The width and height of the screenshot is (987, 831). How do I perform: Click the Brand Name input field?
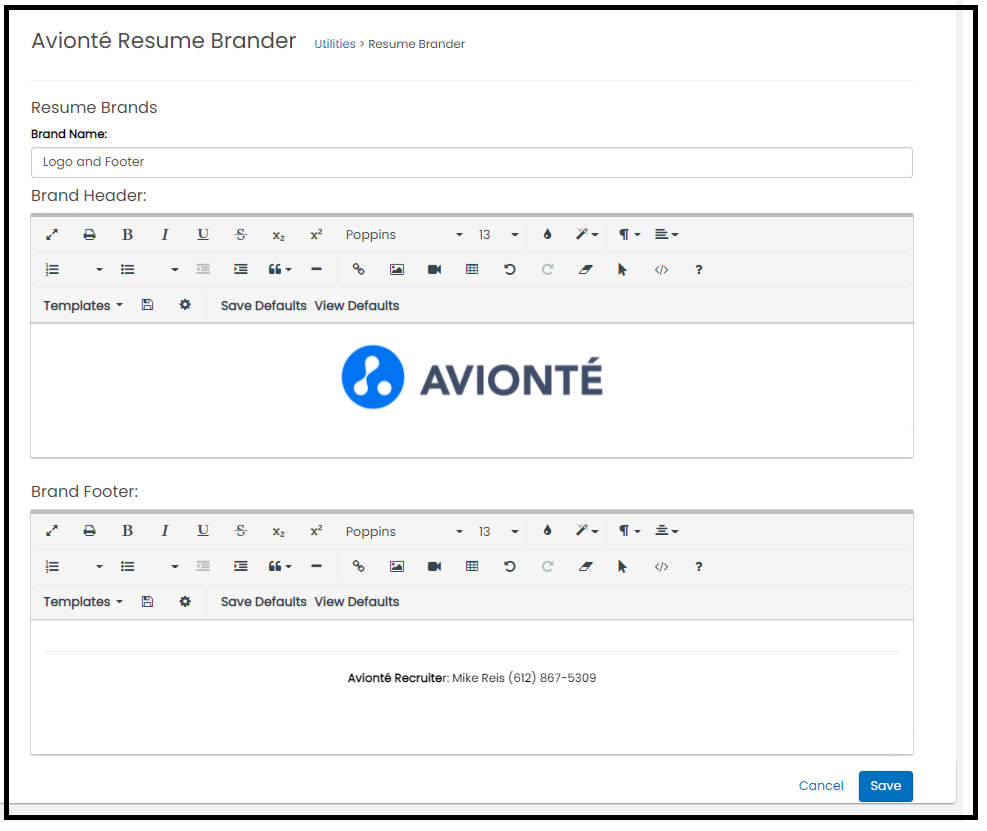(471, 162)
